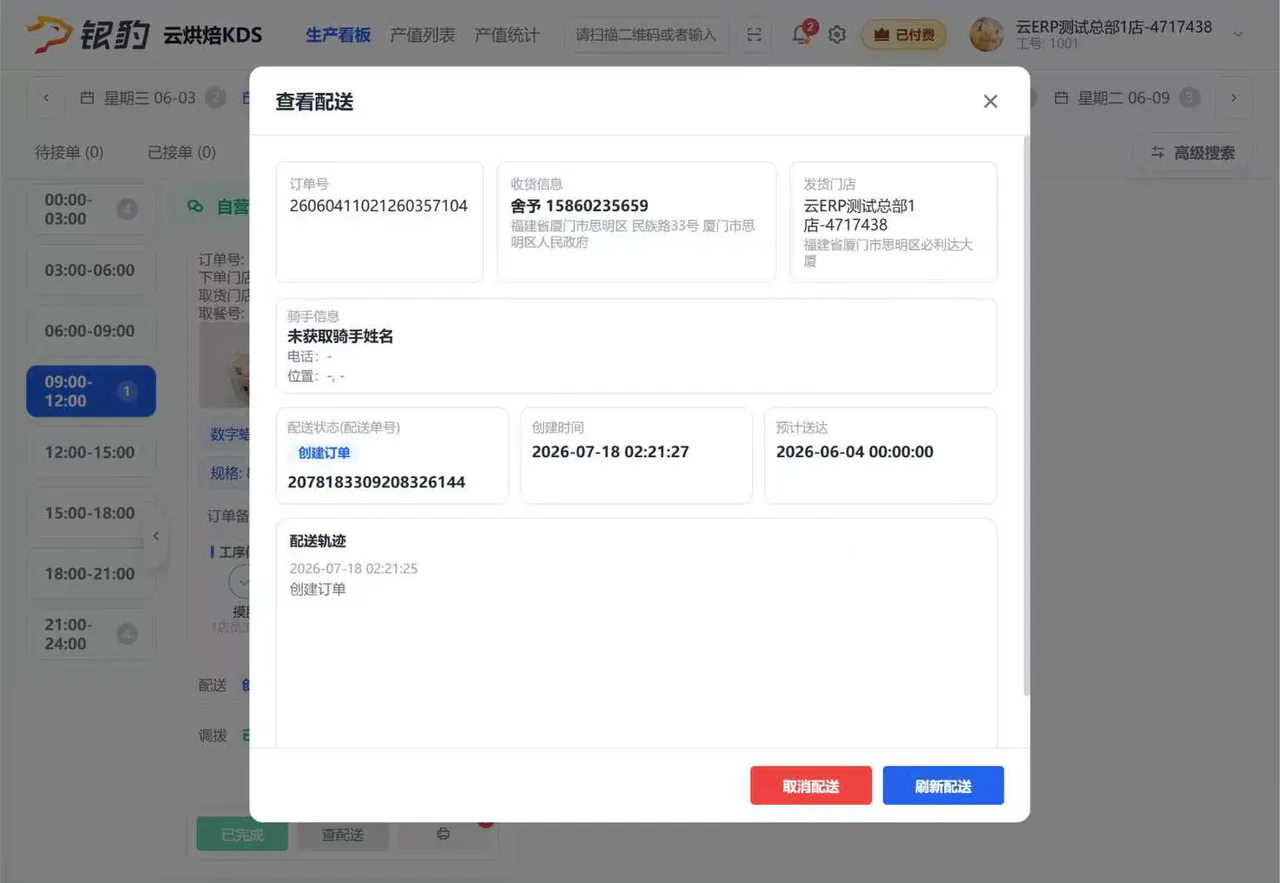
Task: Open settings gear icon in header
Action: 837,34
